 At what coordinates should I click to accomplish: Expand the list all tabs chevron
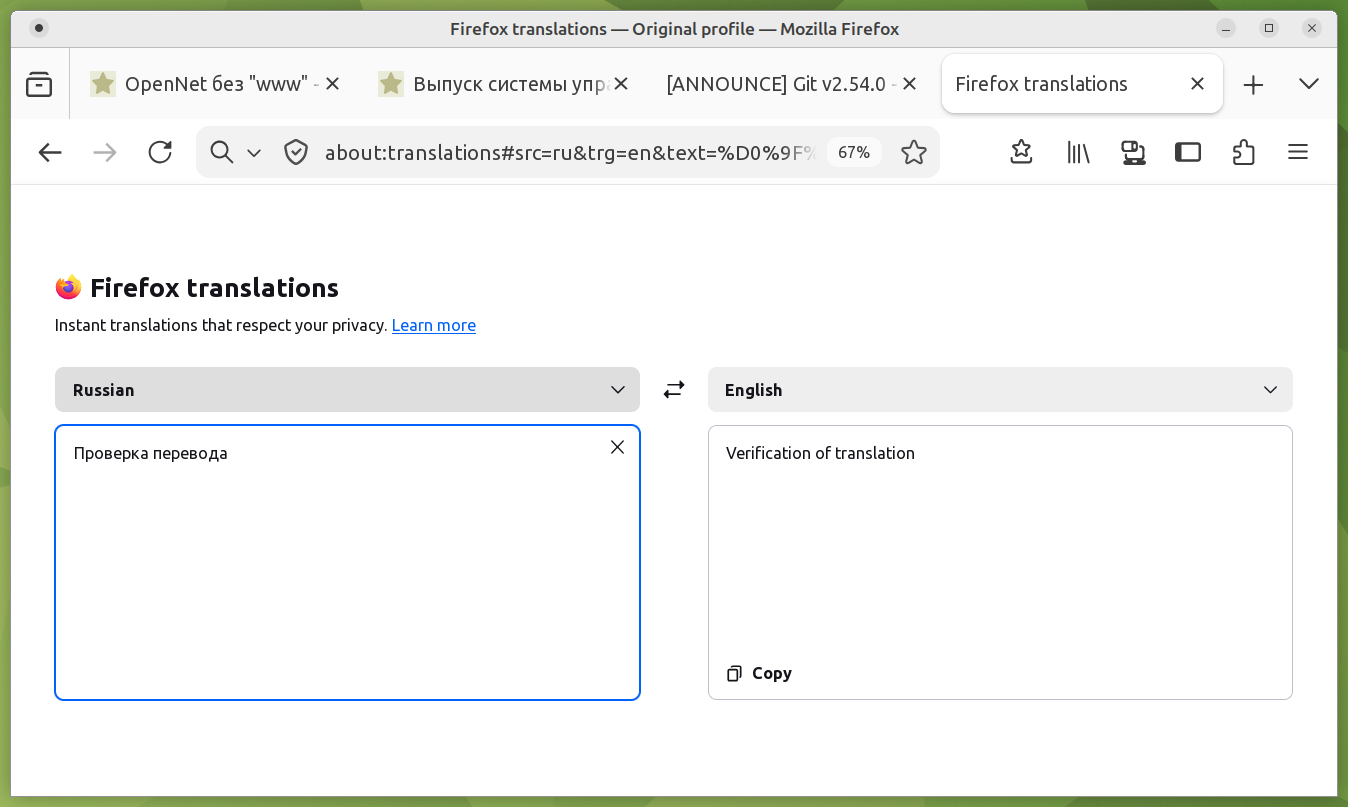coord(1308,84)
